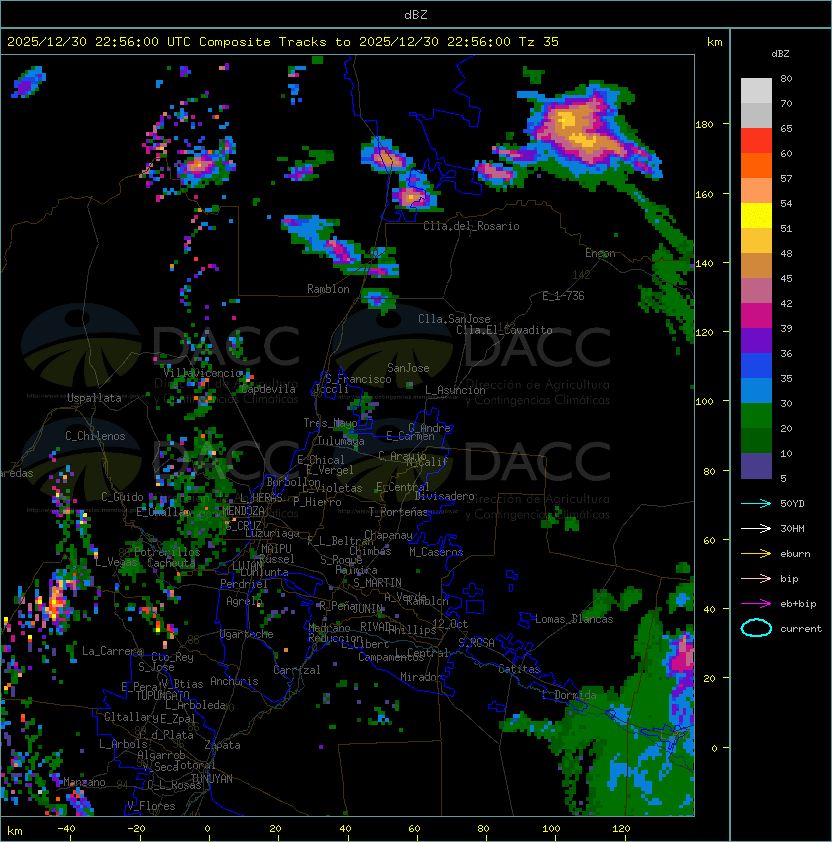This screenshot has width=832, height=842.
Task: Click the 'La_Carrera' label on map
Action: pyautogui.click(x=112, y=651)
